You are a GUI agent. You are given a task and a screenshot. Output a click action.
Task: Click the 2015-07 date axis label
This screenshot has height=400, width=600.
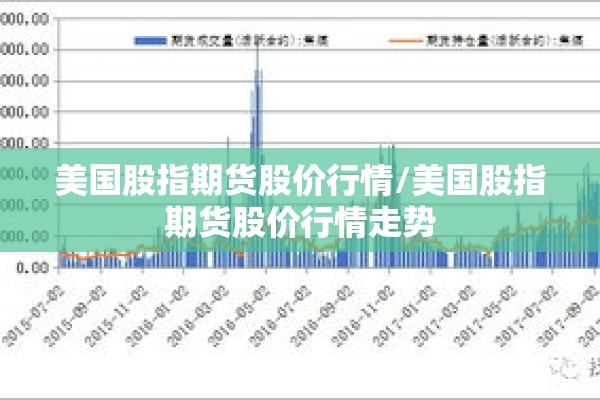tap(34, 317)
